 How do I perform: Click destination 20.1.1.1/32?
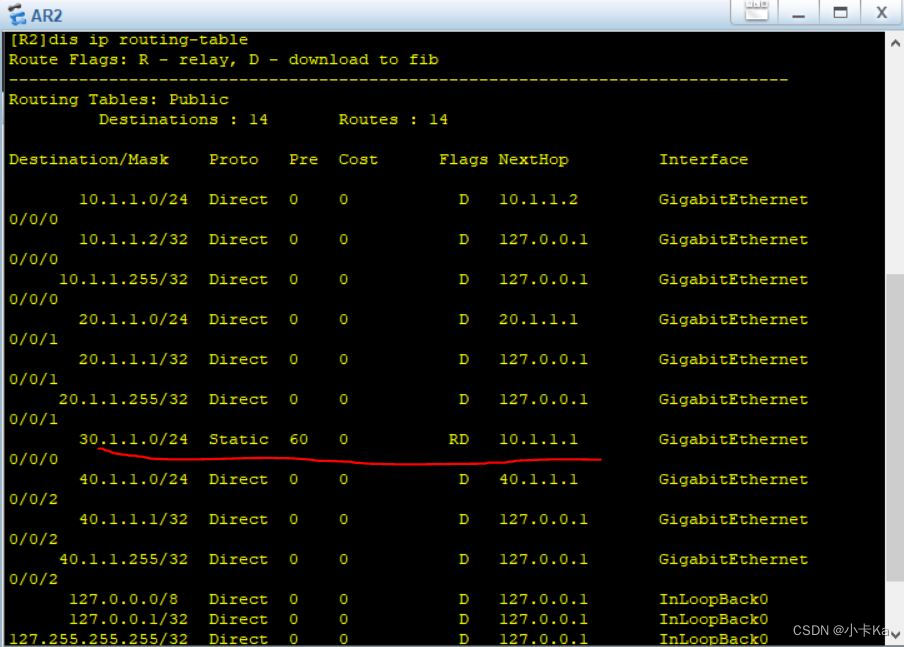[133, 359]
